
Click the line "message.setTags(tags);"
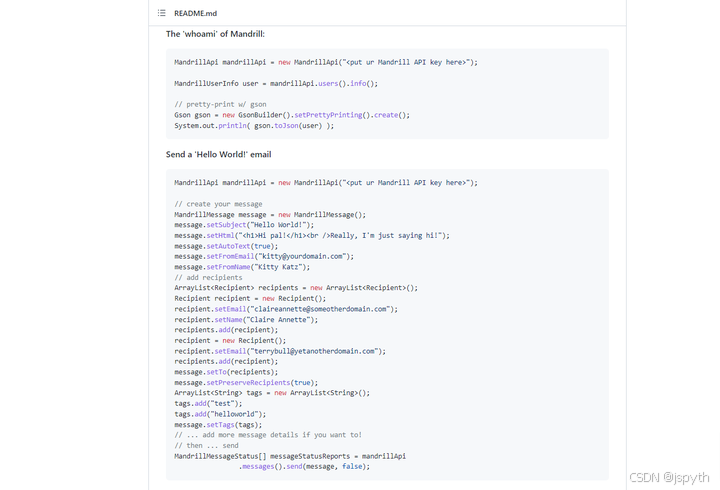(218, 425)
